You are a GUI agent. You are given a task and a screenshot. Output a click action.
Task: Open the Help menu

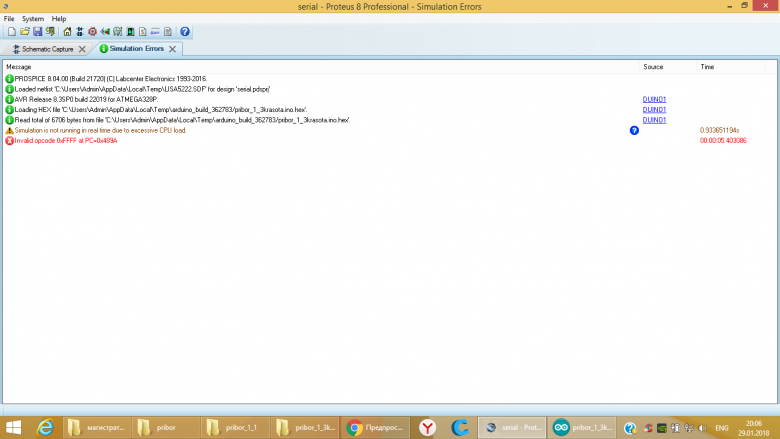[x=59, y=19]
